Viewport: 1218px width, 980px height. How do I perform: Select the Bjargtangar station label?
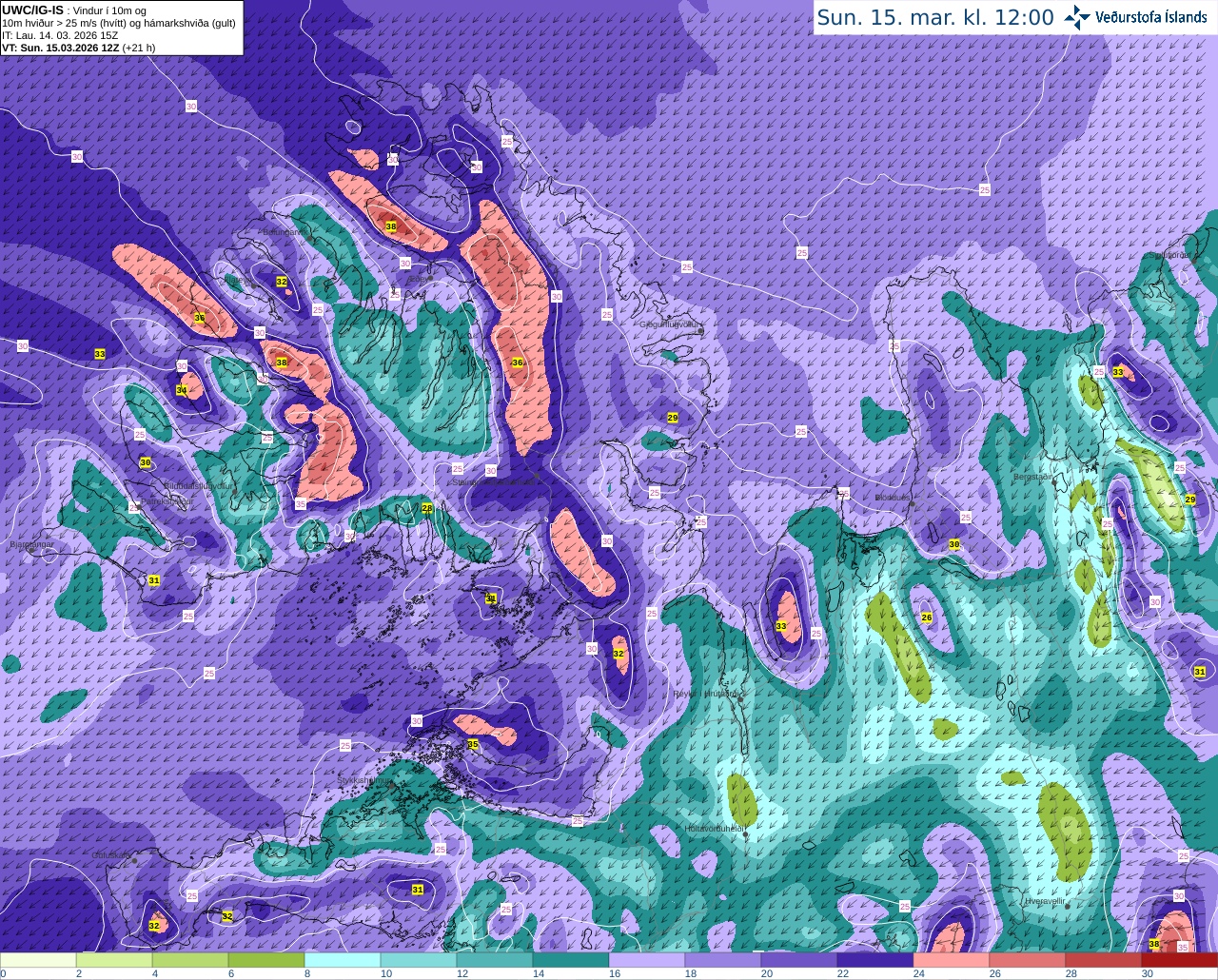(31, 545)
